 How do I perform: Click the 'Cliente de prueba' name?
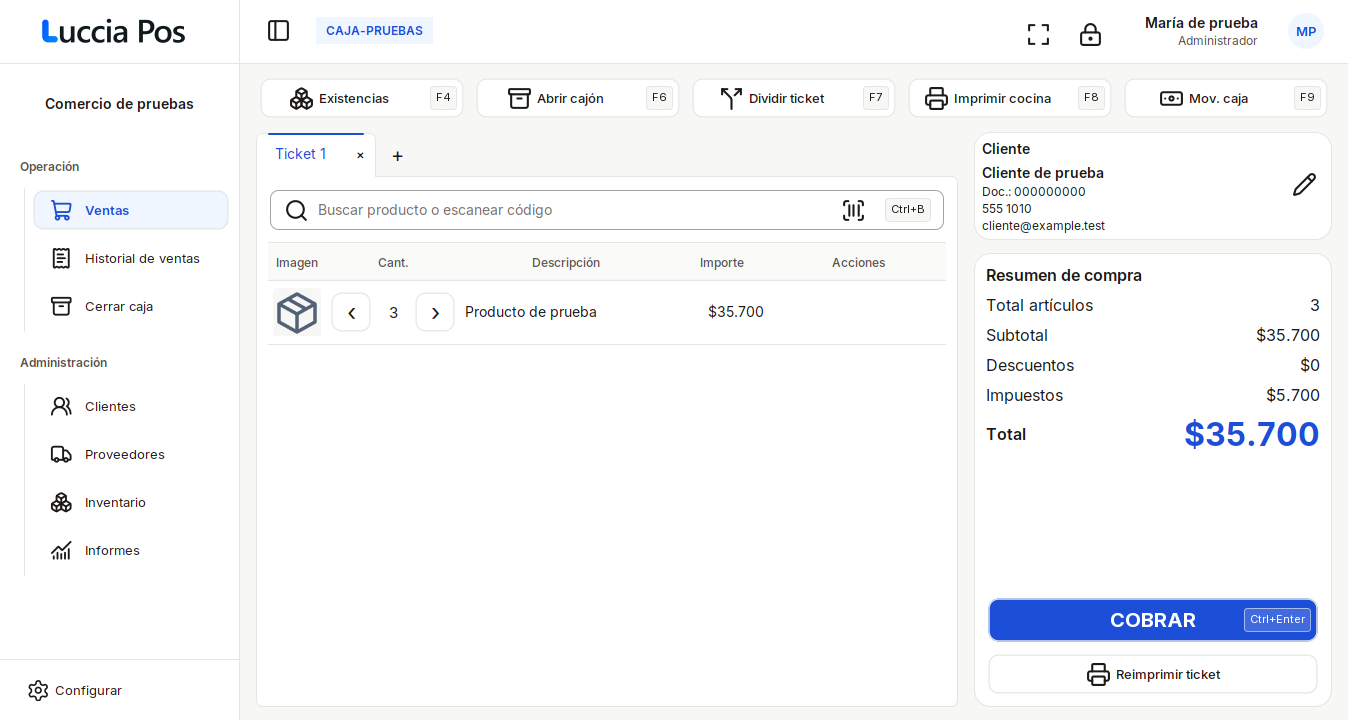(1043, 173)
